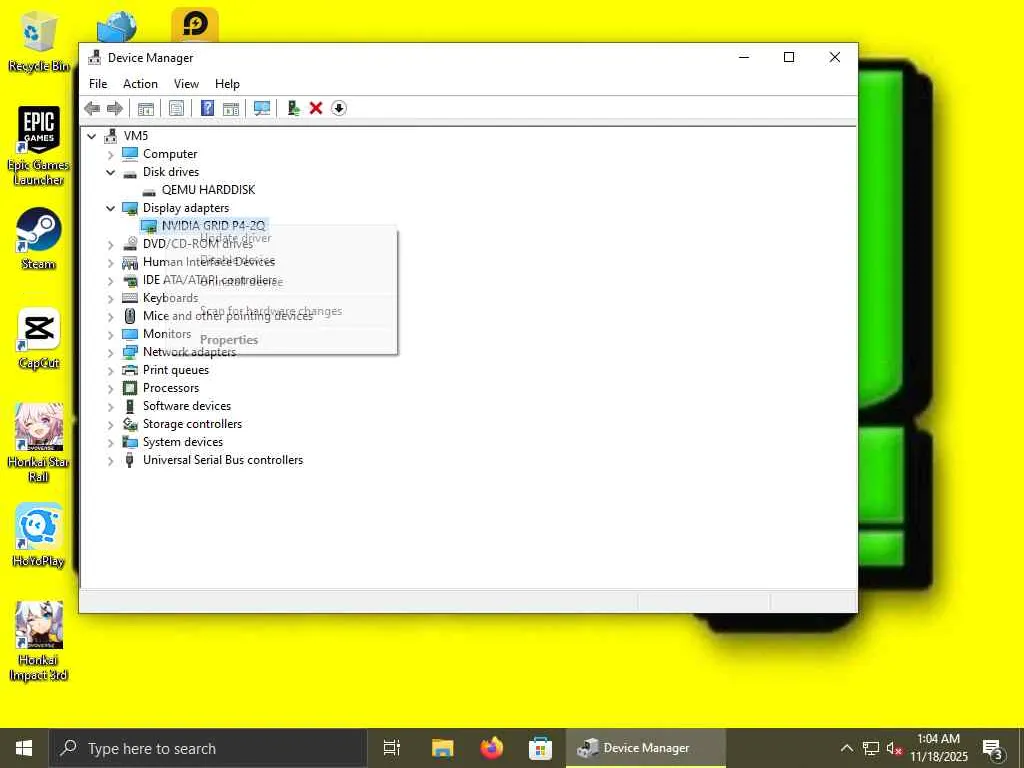The height and width of the screenshot is (768, 1024).
Task: Select the Print queues printer icon
Action: tap(130, 370)
